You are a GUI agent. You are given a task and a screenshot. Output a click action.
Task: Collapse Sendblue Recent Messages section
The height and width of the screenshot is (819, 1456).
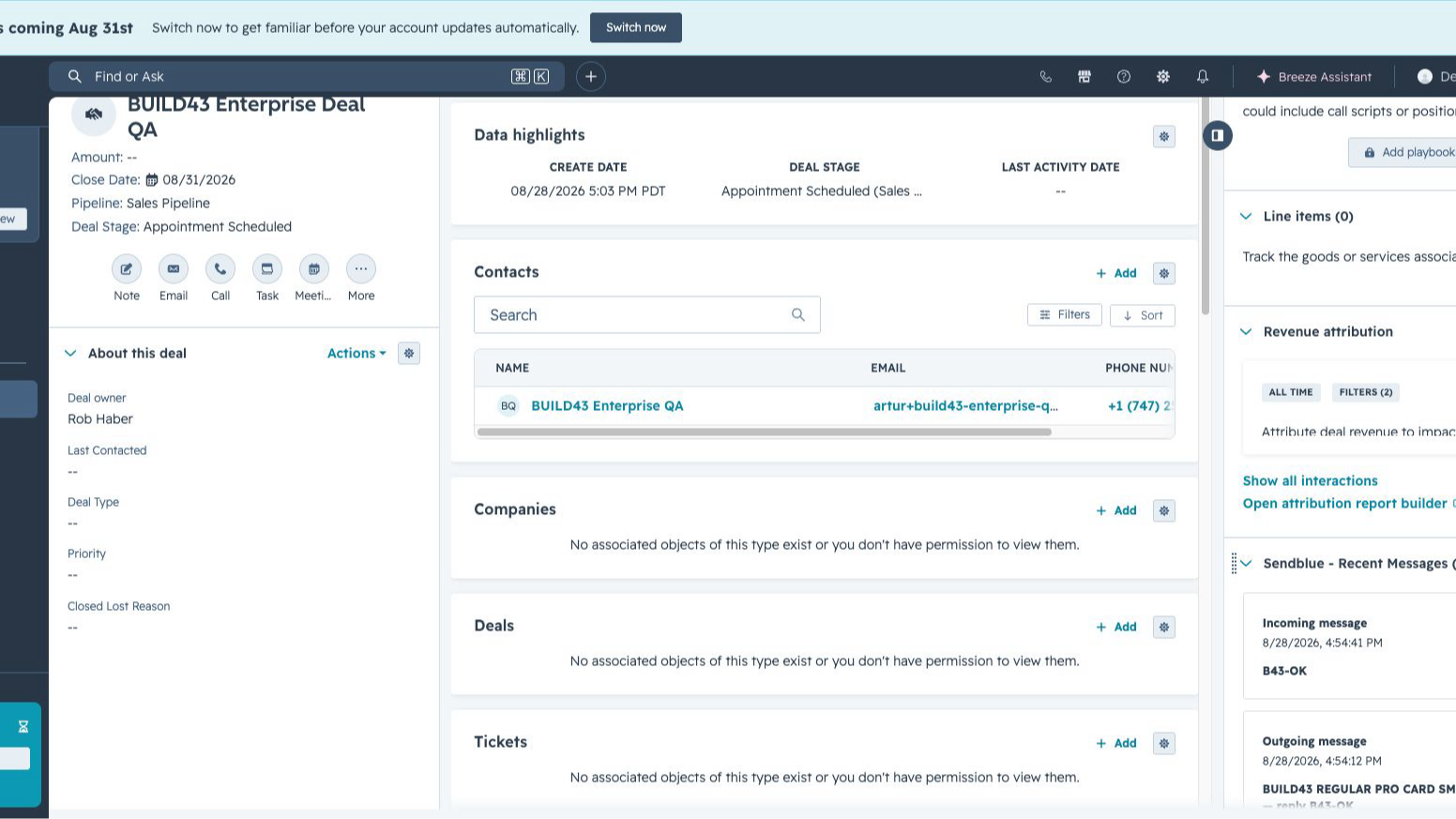[x=1246, y=564]
